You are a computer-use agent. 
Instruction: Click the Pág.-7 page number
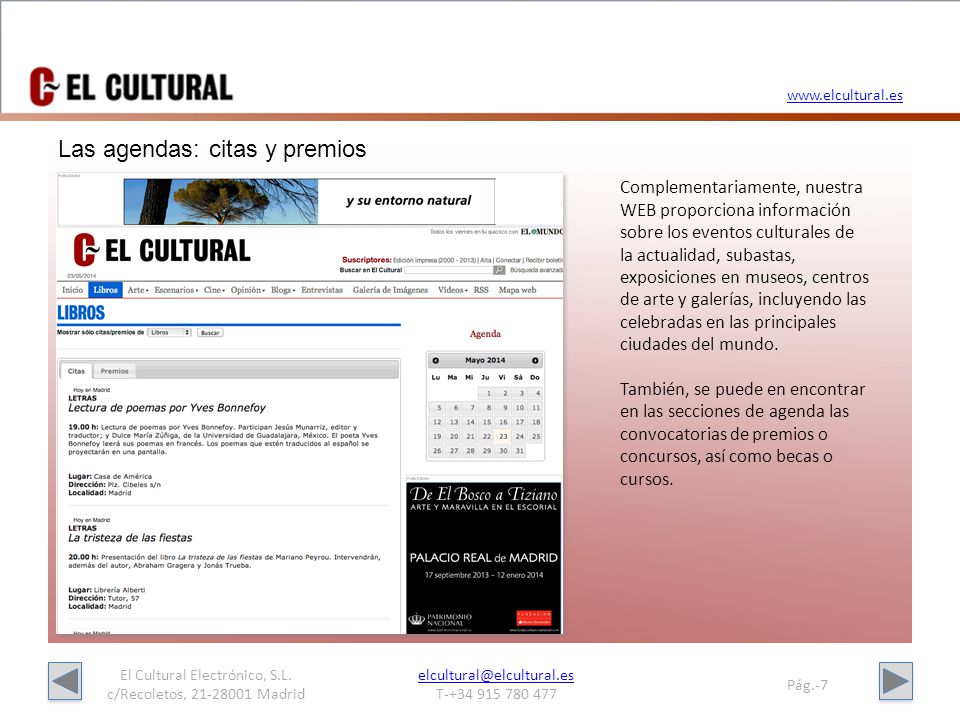point(807,684)
